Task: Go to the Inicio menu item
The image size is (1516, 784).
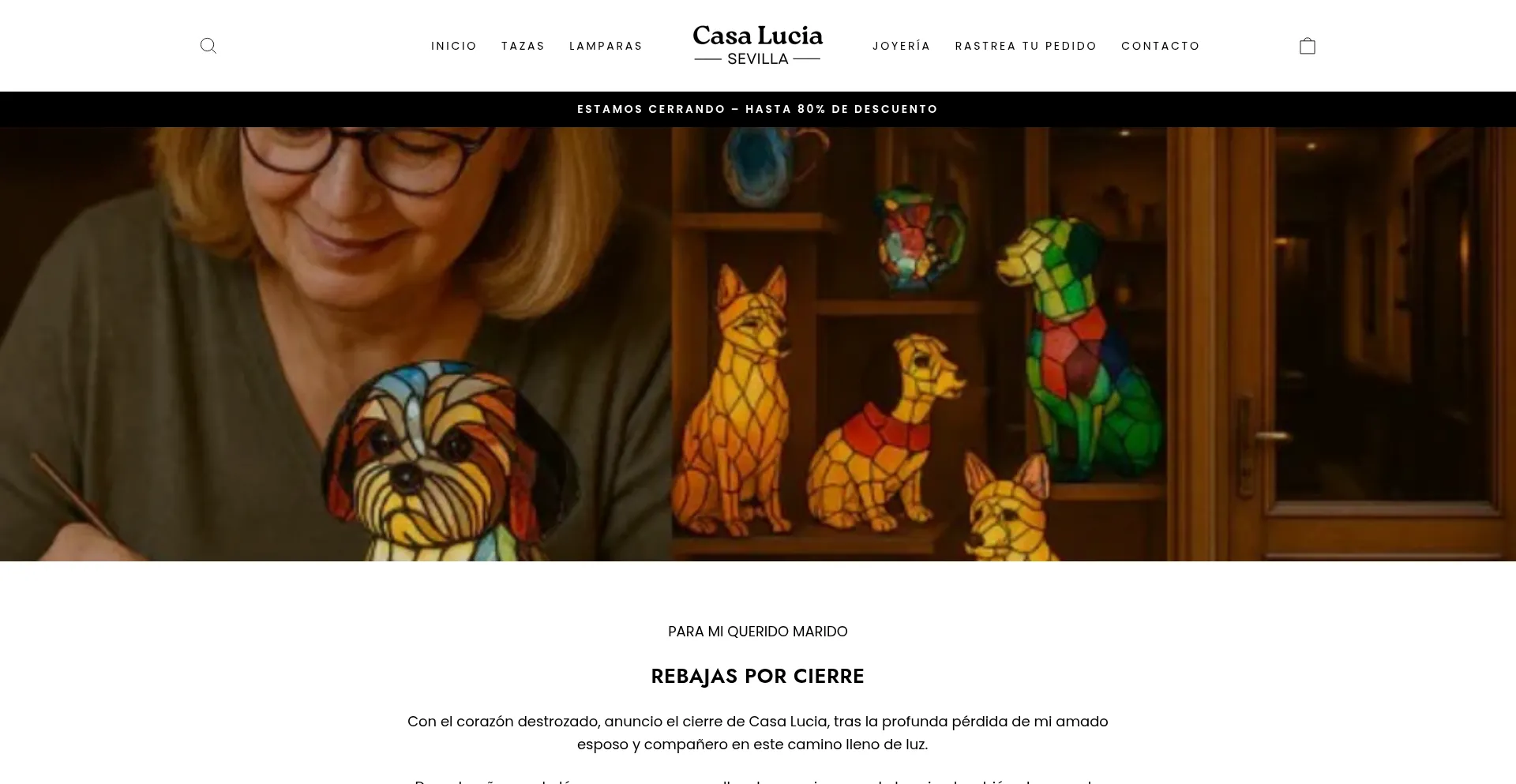Action: pyautogui.click(x=454, y=46)
